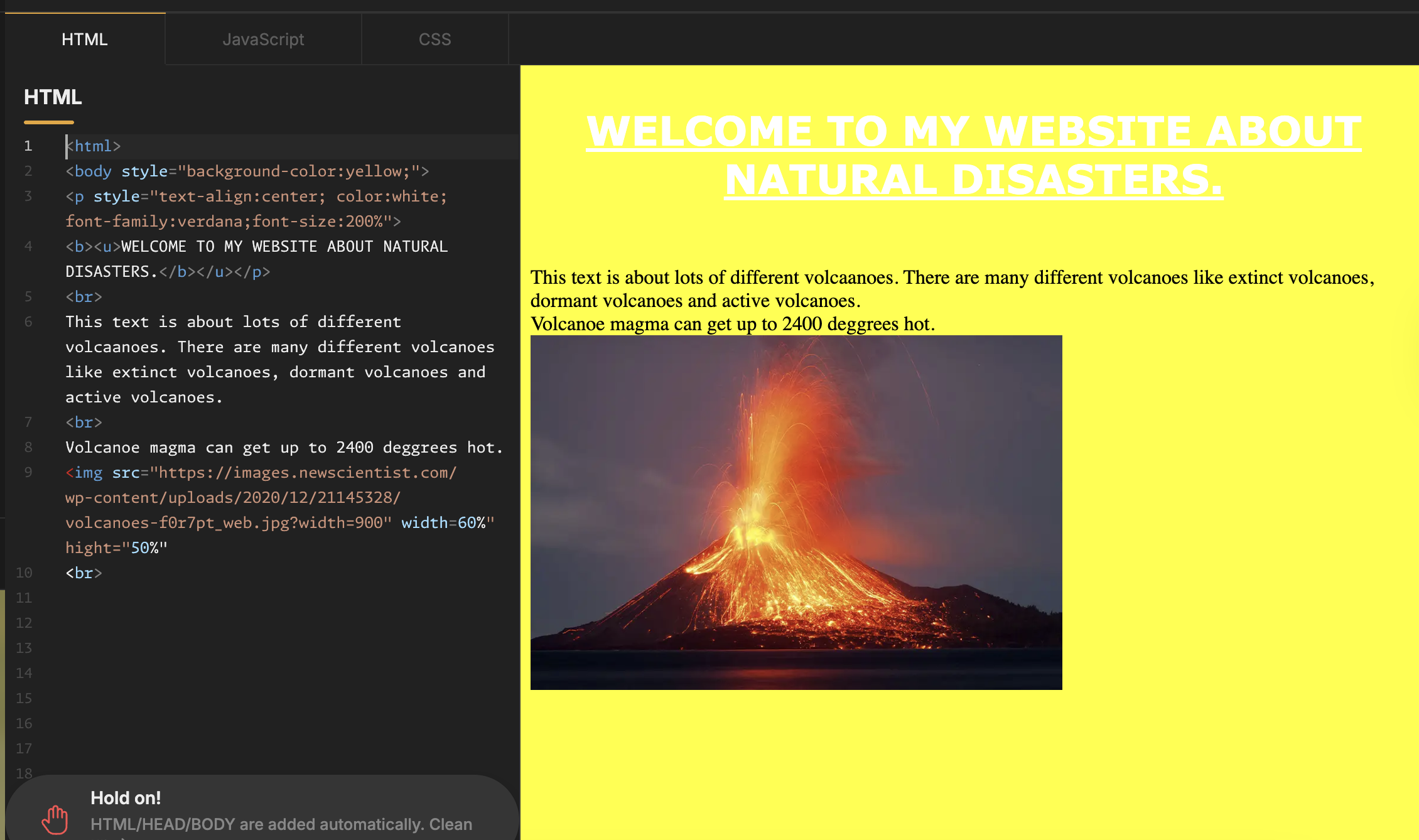Place cursor on line 1 html tag
Screen dimensions: 1419x840
point(94,146)
